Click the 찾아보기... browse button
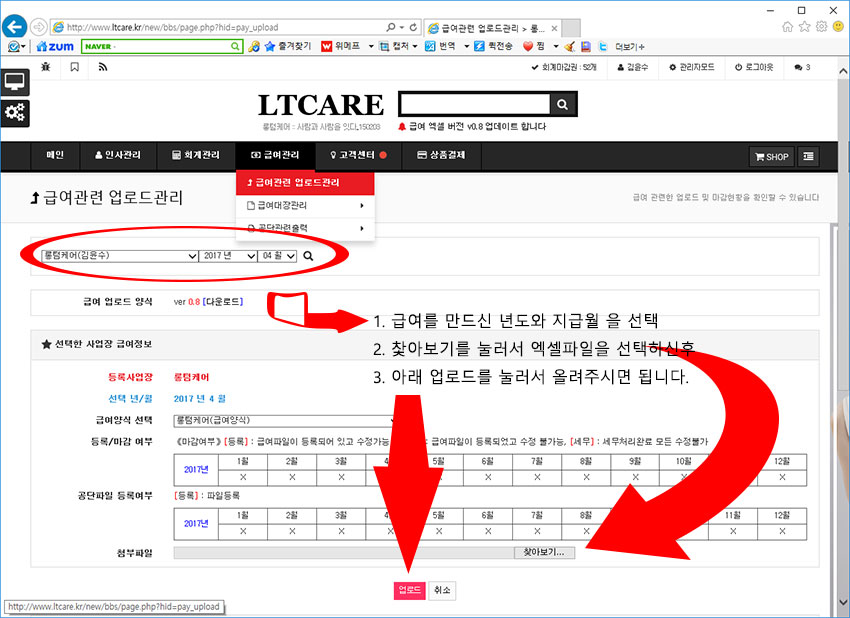 (x=544, y=552)
